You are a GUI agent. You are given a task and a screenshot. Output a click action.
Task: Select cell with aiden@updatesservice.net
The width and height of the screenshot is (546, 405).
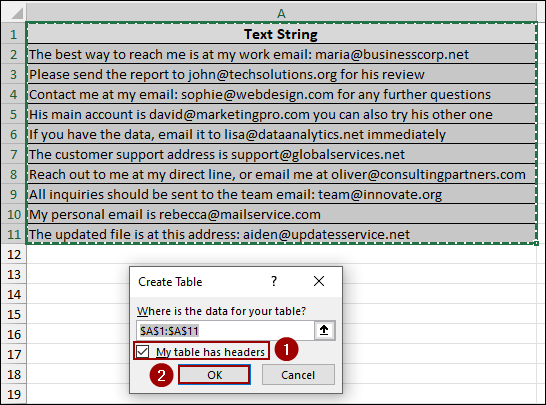pos(281,234)
